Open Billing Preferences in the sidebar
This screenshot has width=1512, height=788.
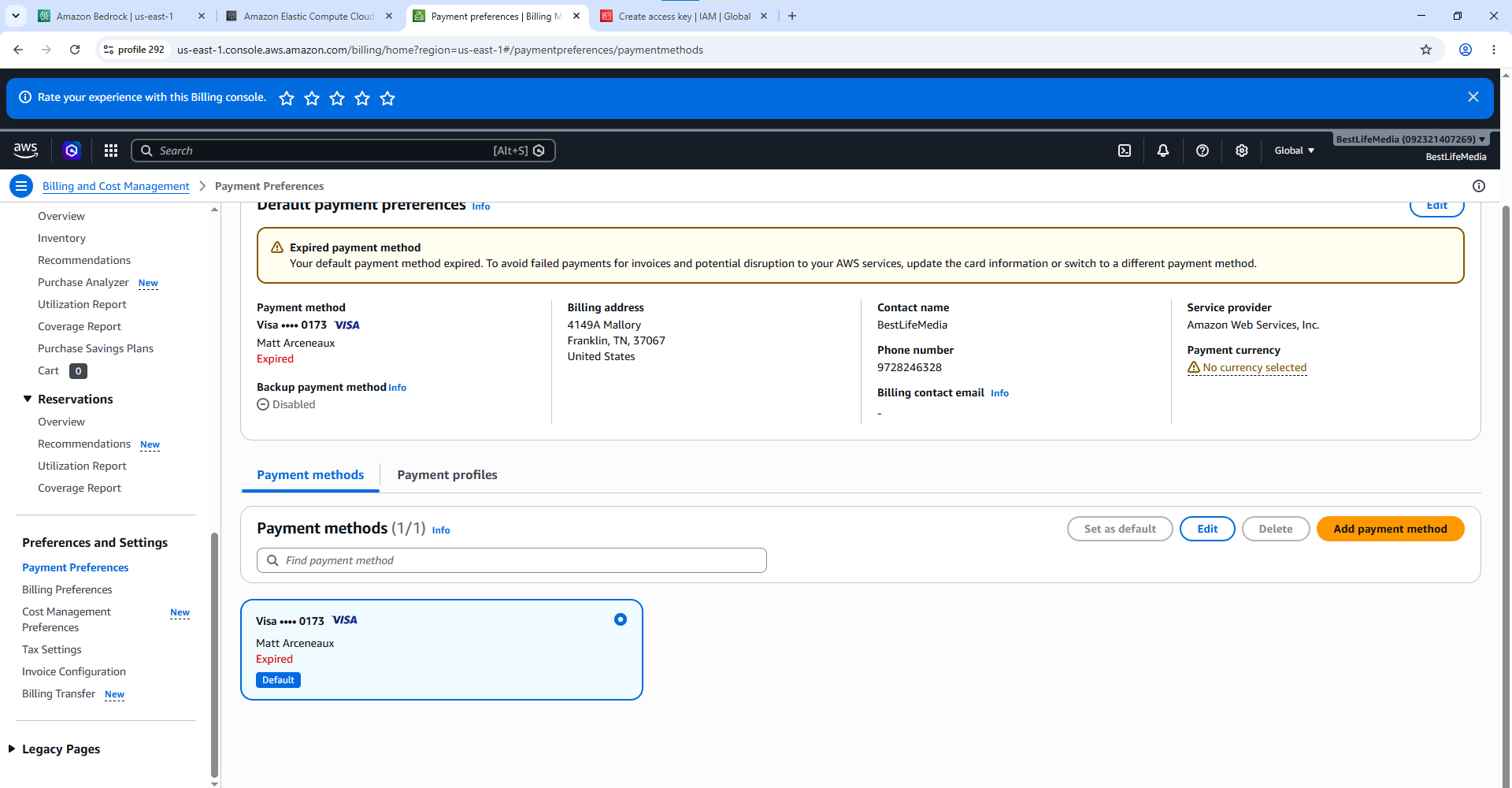tap(67, 589)
